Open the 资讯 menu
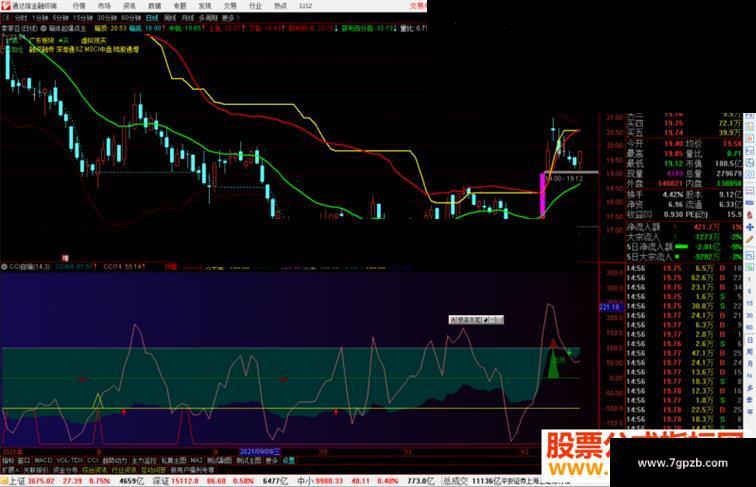The width and height of the screenshot is (756, 487). [129, 6]
